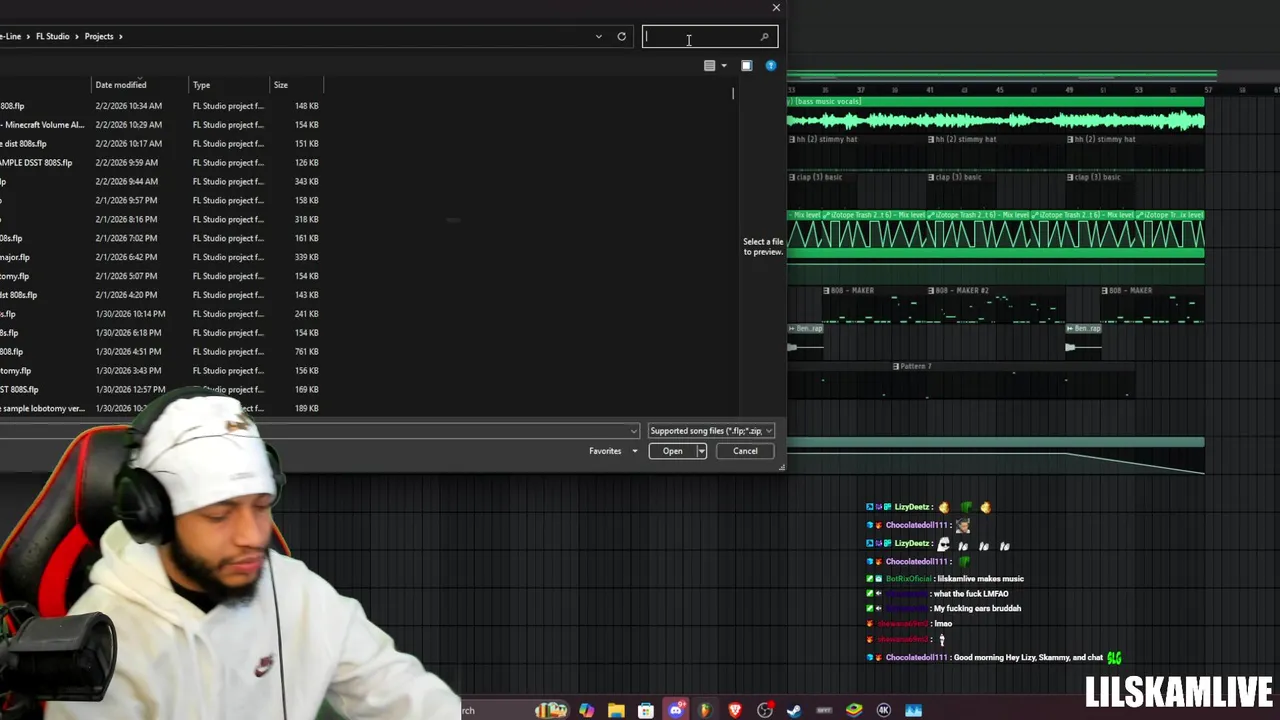This screenshot has width=1280, height=720.
Task: Select file ending in dist 808s.flp dated 2/2/2026 10:17 AM
Action: [160, 144]
